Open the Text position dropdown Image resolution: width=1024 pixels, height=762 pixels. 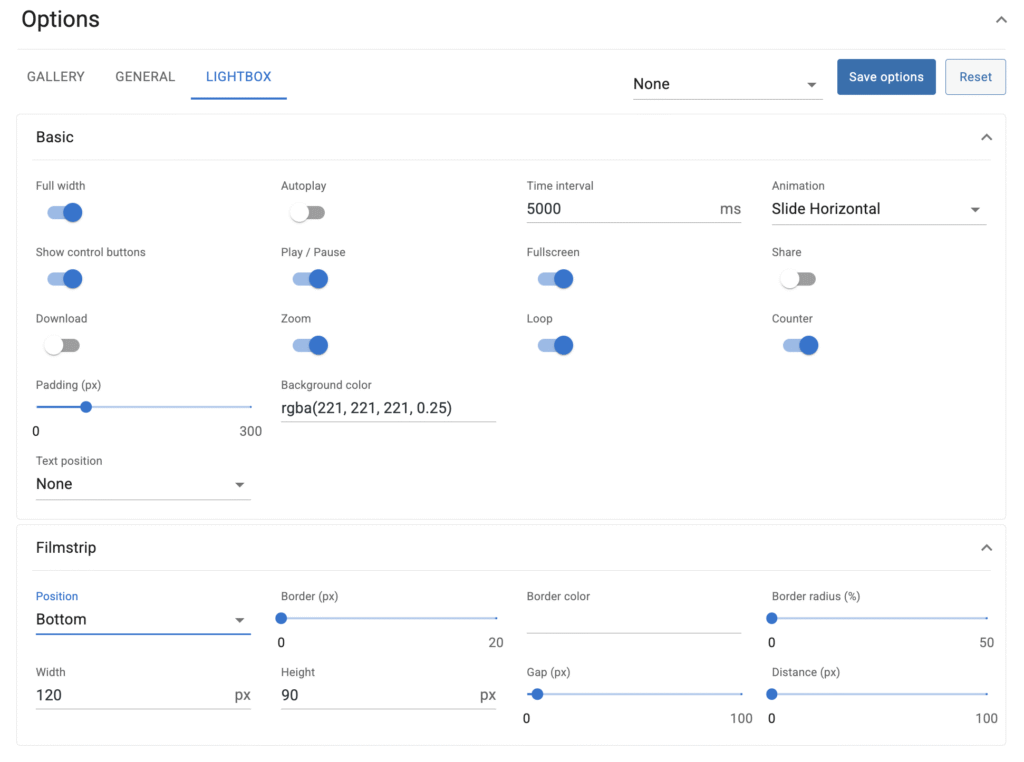(142, 485)
